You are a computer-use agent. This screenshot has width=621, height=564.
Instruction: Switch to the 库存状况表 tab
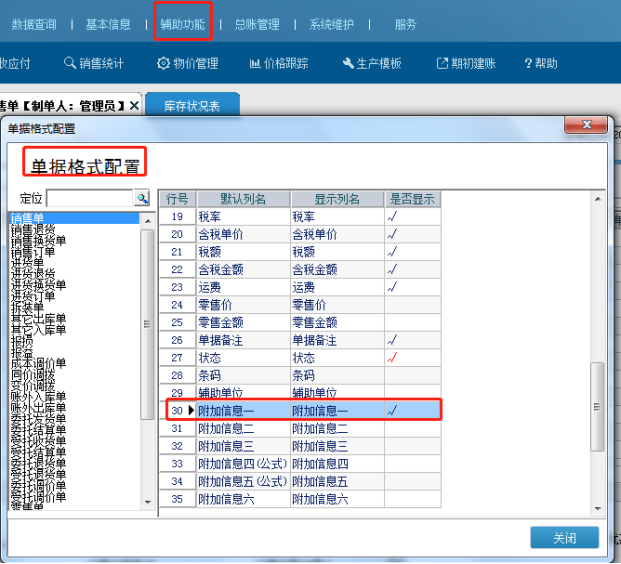(192, 105)
